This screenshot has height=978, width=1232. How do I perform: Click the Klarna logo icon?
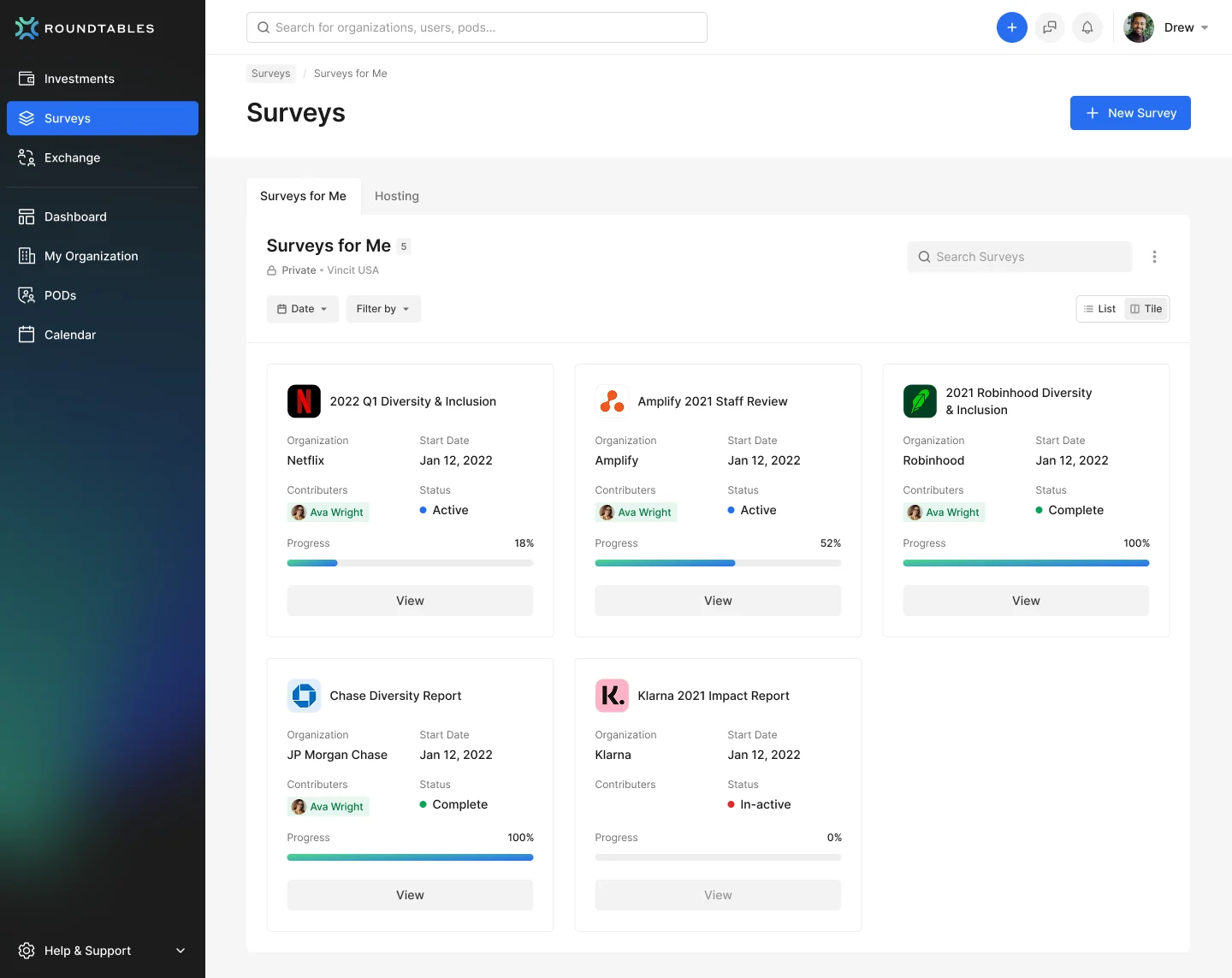click(612, 696)
